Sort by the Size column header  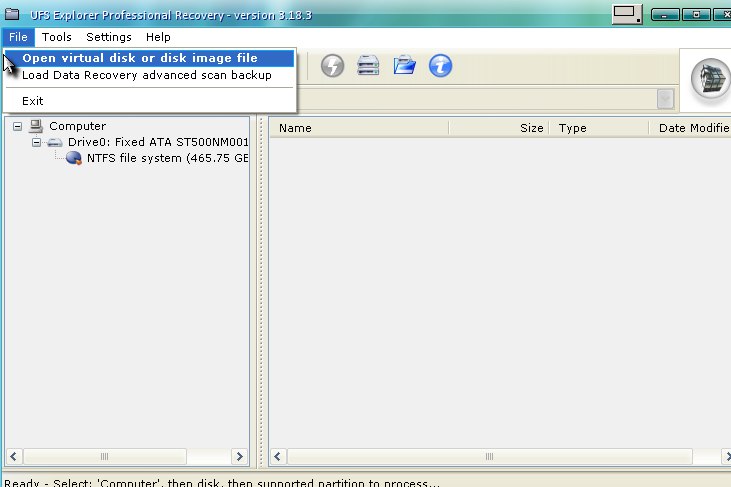(499, 128)
